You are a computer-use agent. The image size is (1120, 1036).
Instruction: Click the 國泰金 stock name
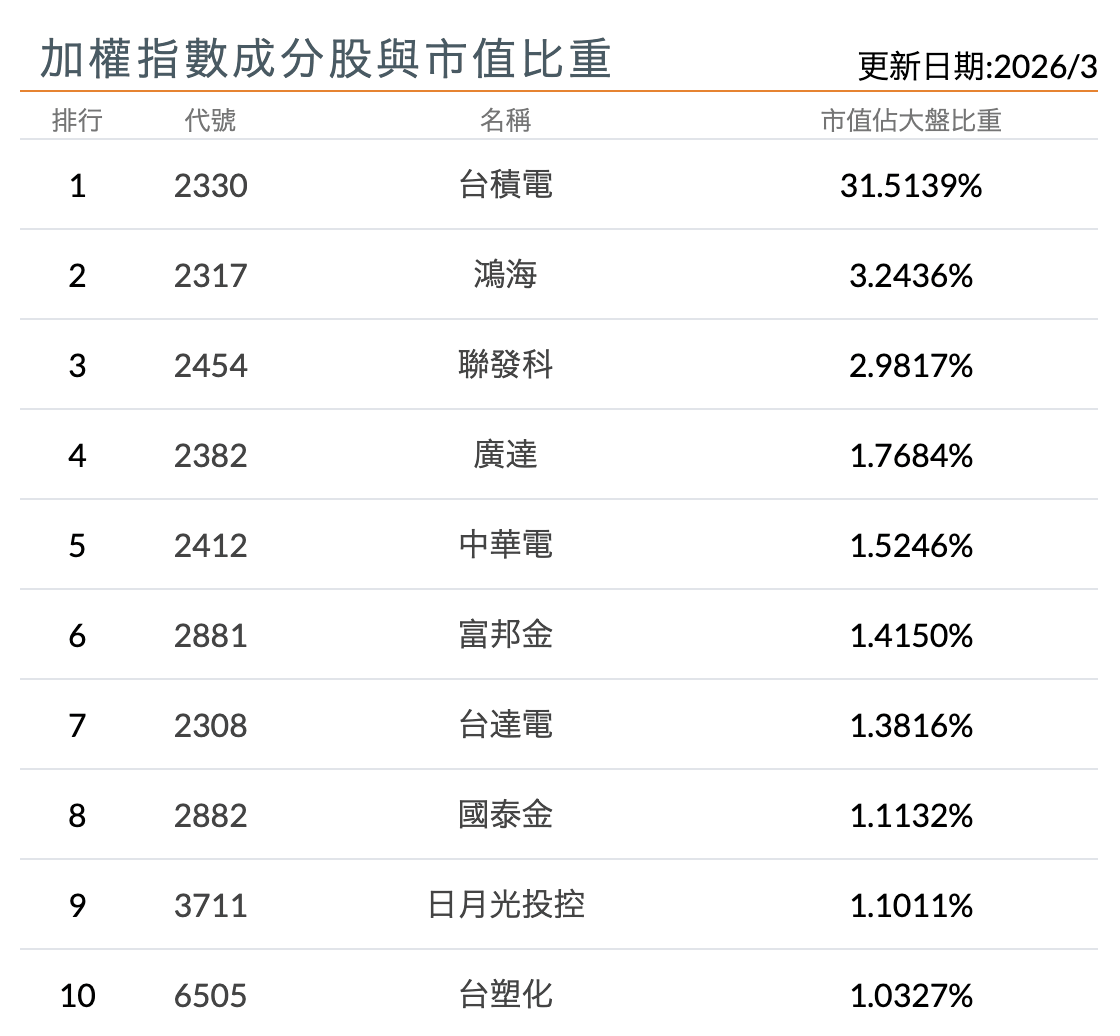tap(503, 815)
